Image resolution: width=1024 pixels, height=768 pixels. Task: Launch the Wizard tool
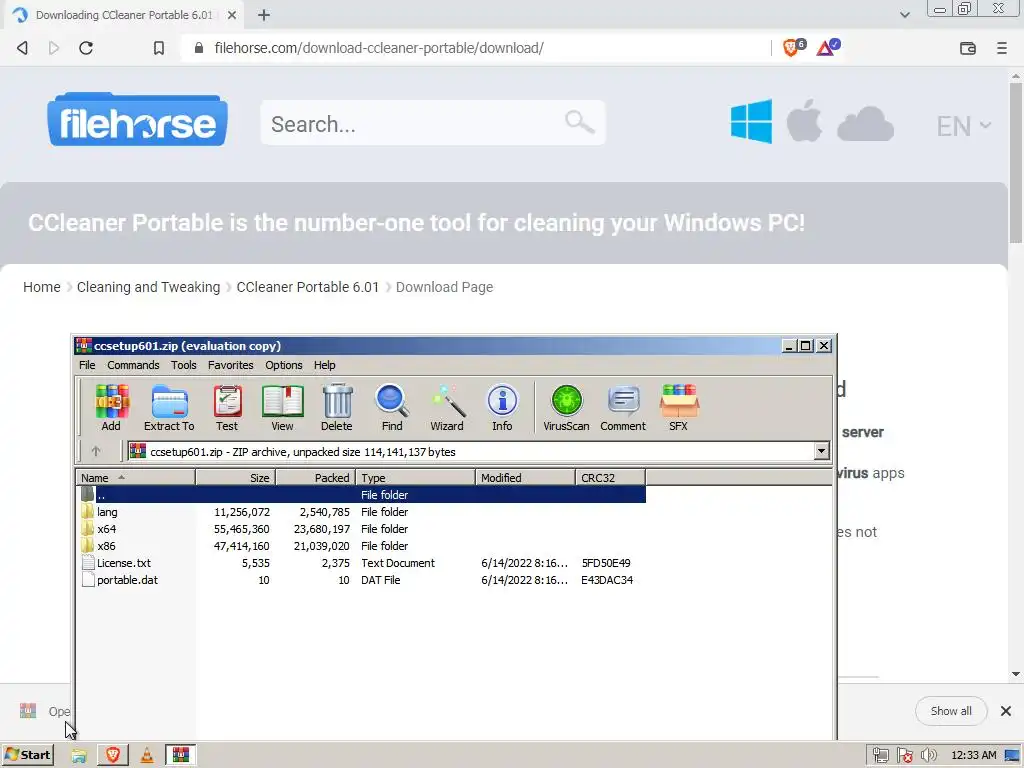(x=447, y=408)
